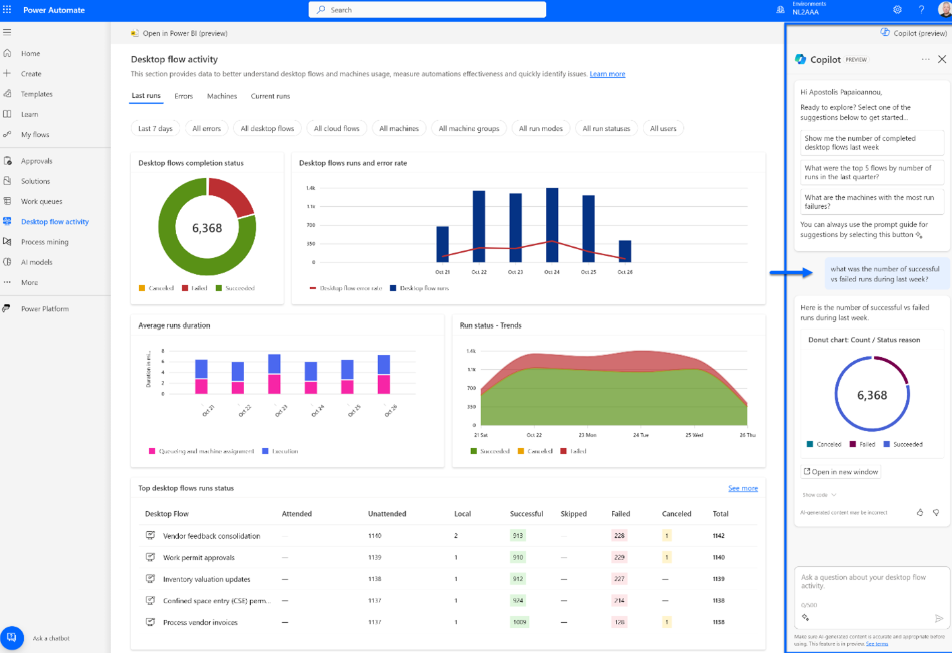
Task: Click the thumbs up feedback icon
Action: click(x=920, y=512)
